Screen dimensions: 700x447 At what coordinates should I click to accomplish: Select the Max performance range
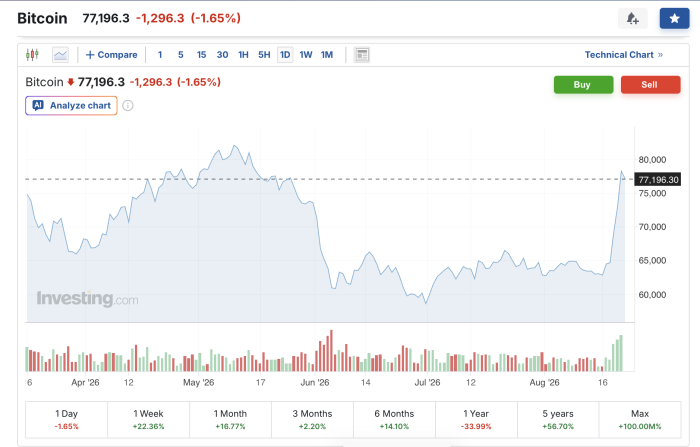[640, 420]
